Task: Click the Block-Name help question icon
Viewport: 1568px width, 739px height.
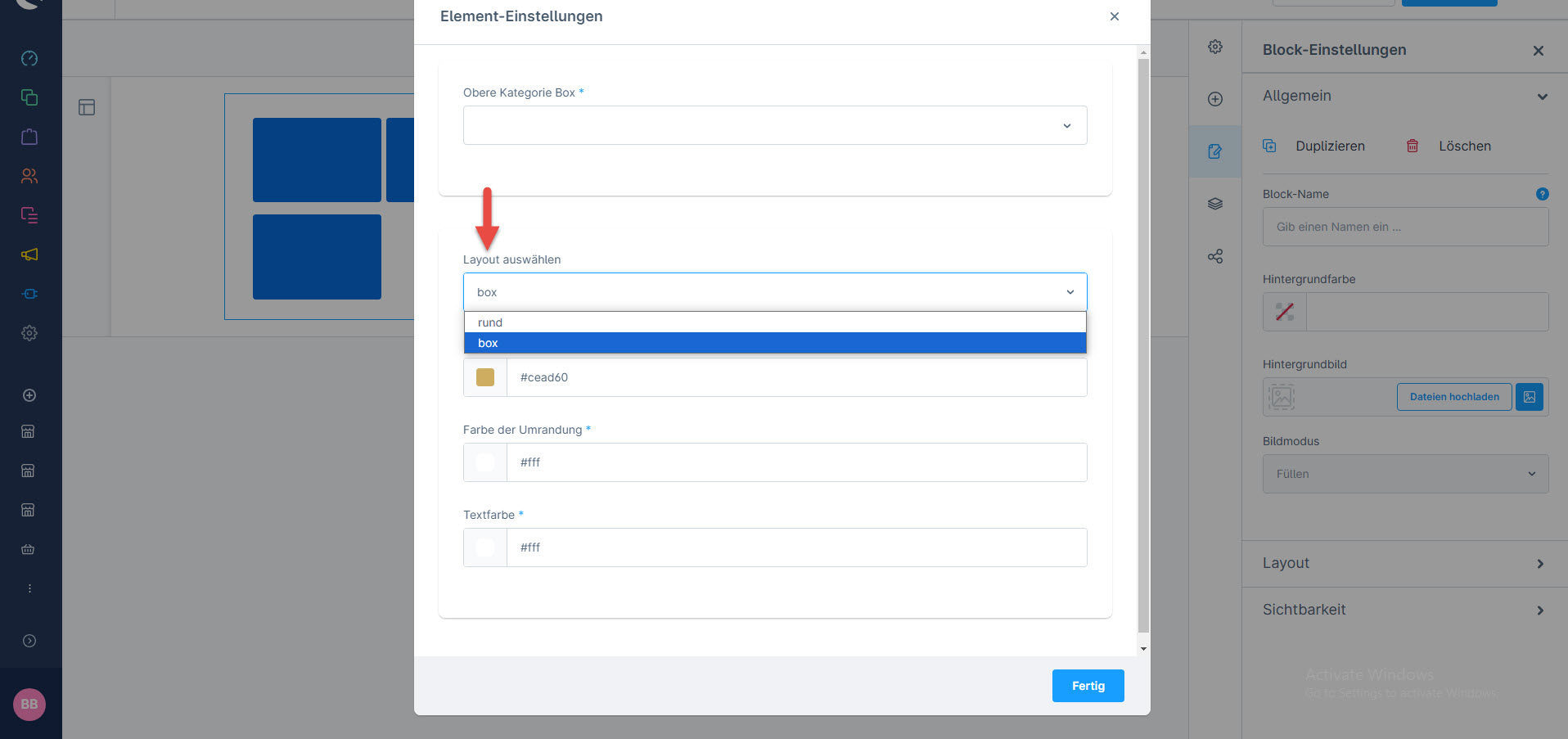Action: click(x=1542, y=194)
